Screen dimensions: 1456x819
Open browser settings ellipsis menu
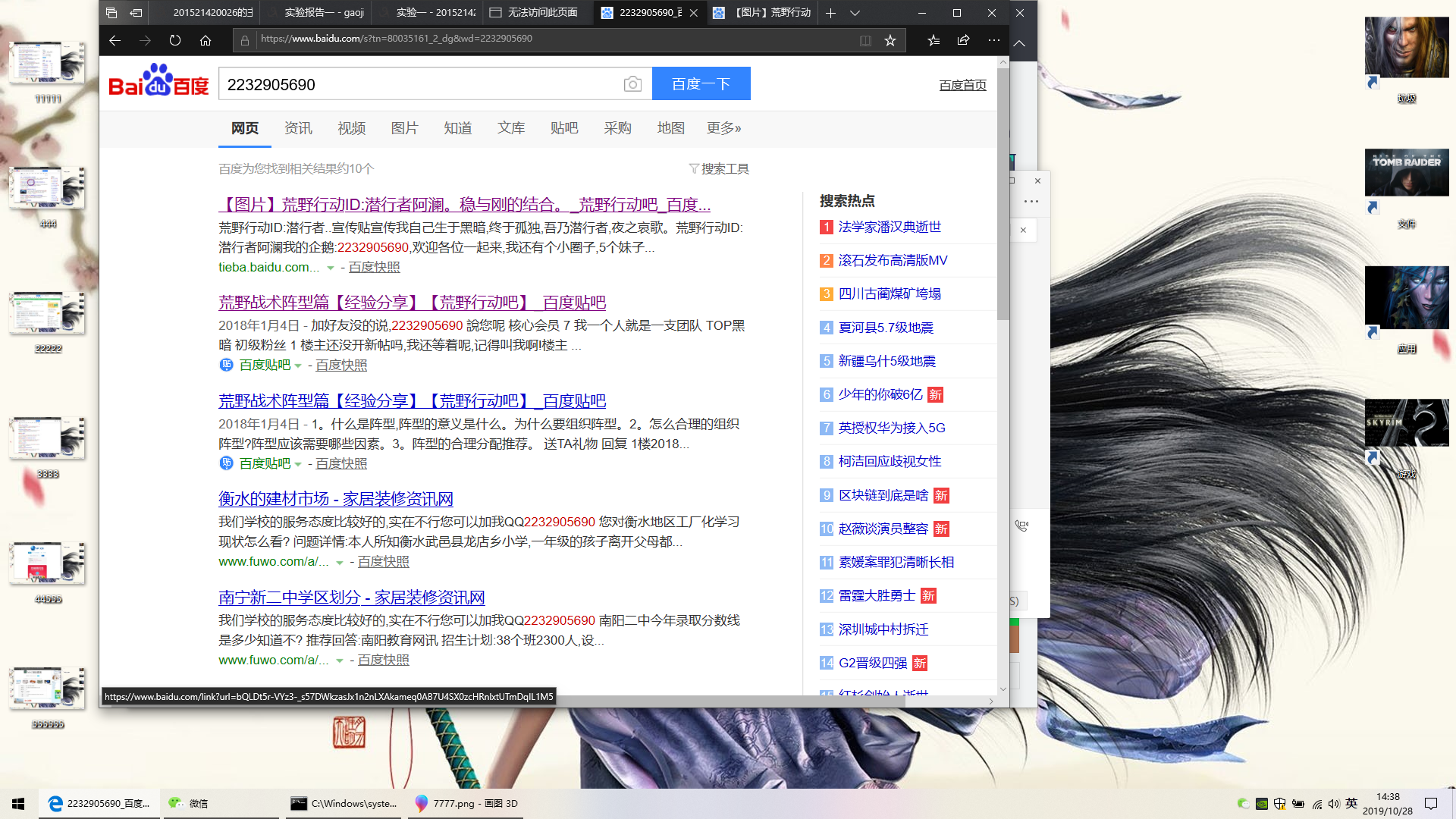click(x=994, y=40)
